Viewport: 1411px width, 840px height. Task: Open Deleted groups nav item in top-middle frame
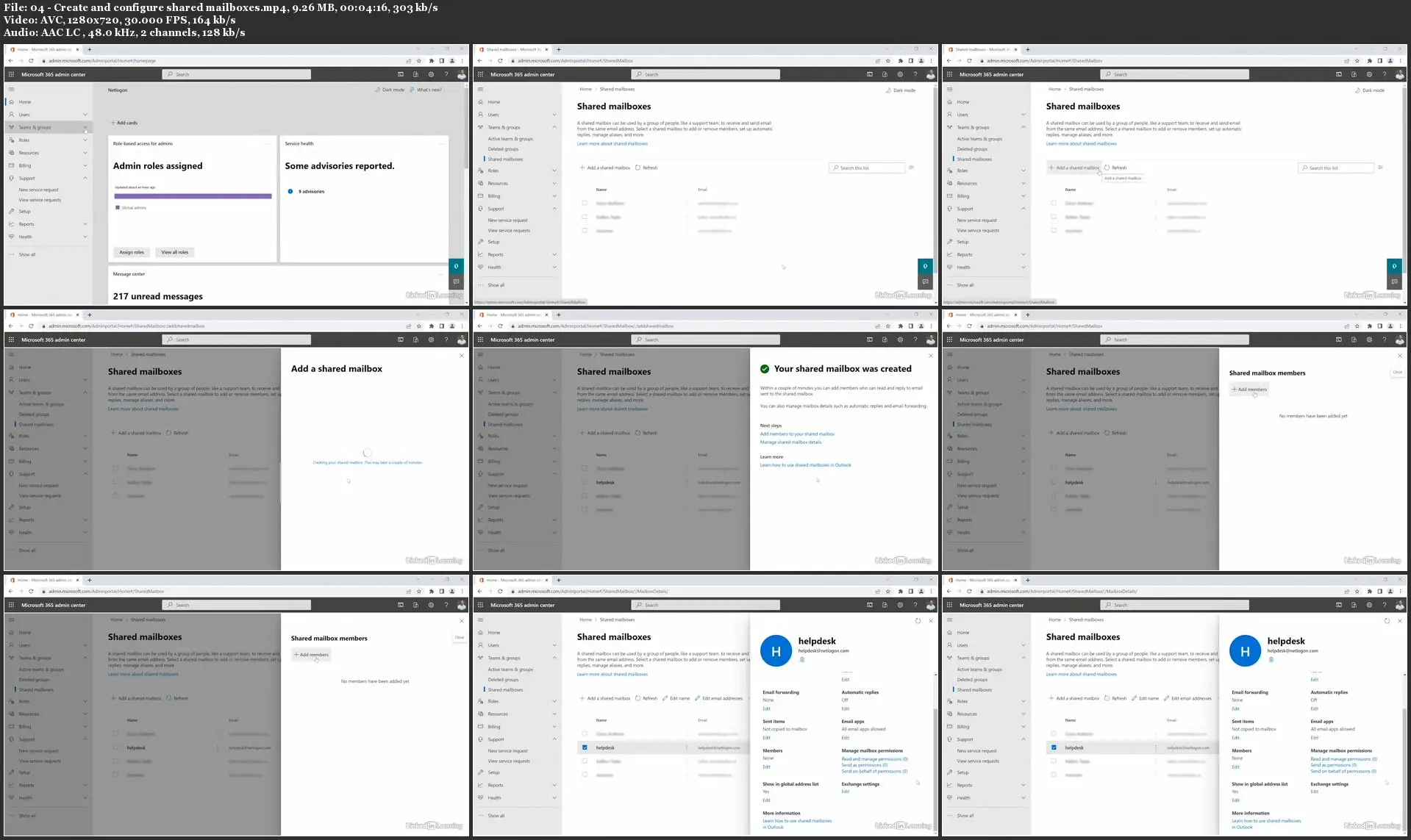[x=503, y=149]
